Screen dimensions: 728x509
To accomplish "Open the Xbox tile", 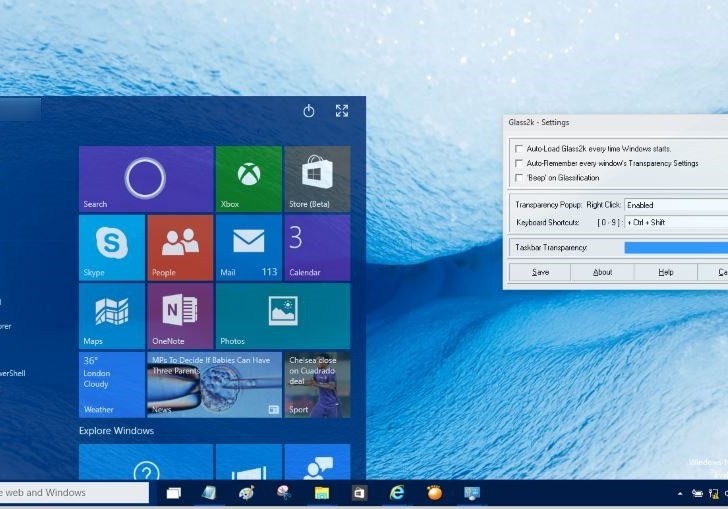I will point(248,179).
